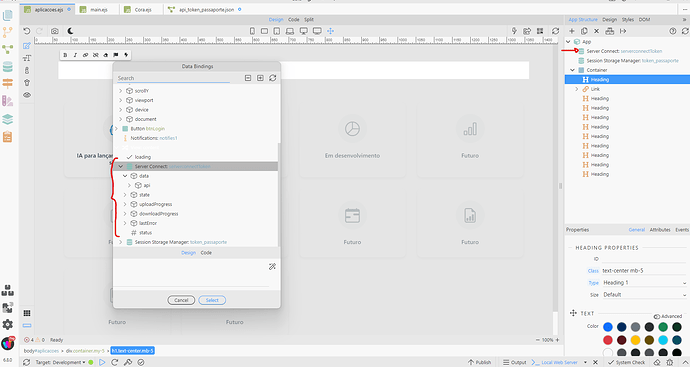Open the File Manager sidebar icon

[x=7, y=15]
